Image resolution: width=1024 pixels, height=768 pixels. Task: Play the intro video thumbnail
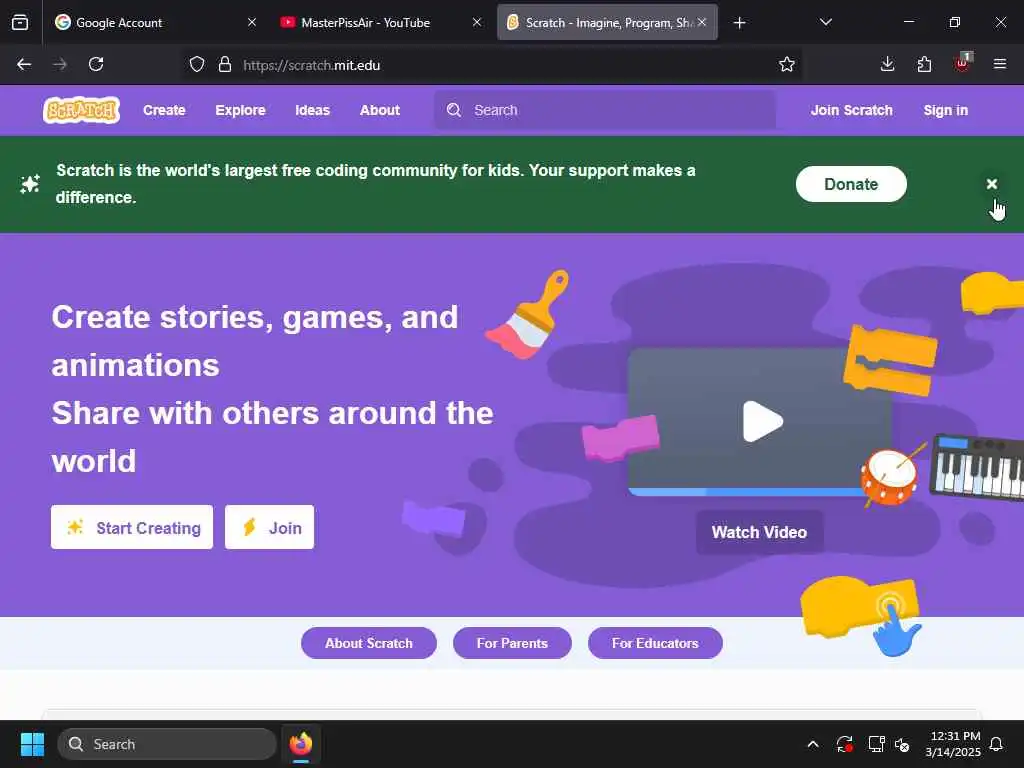point(761,421)
